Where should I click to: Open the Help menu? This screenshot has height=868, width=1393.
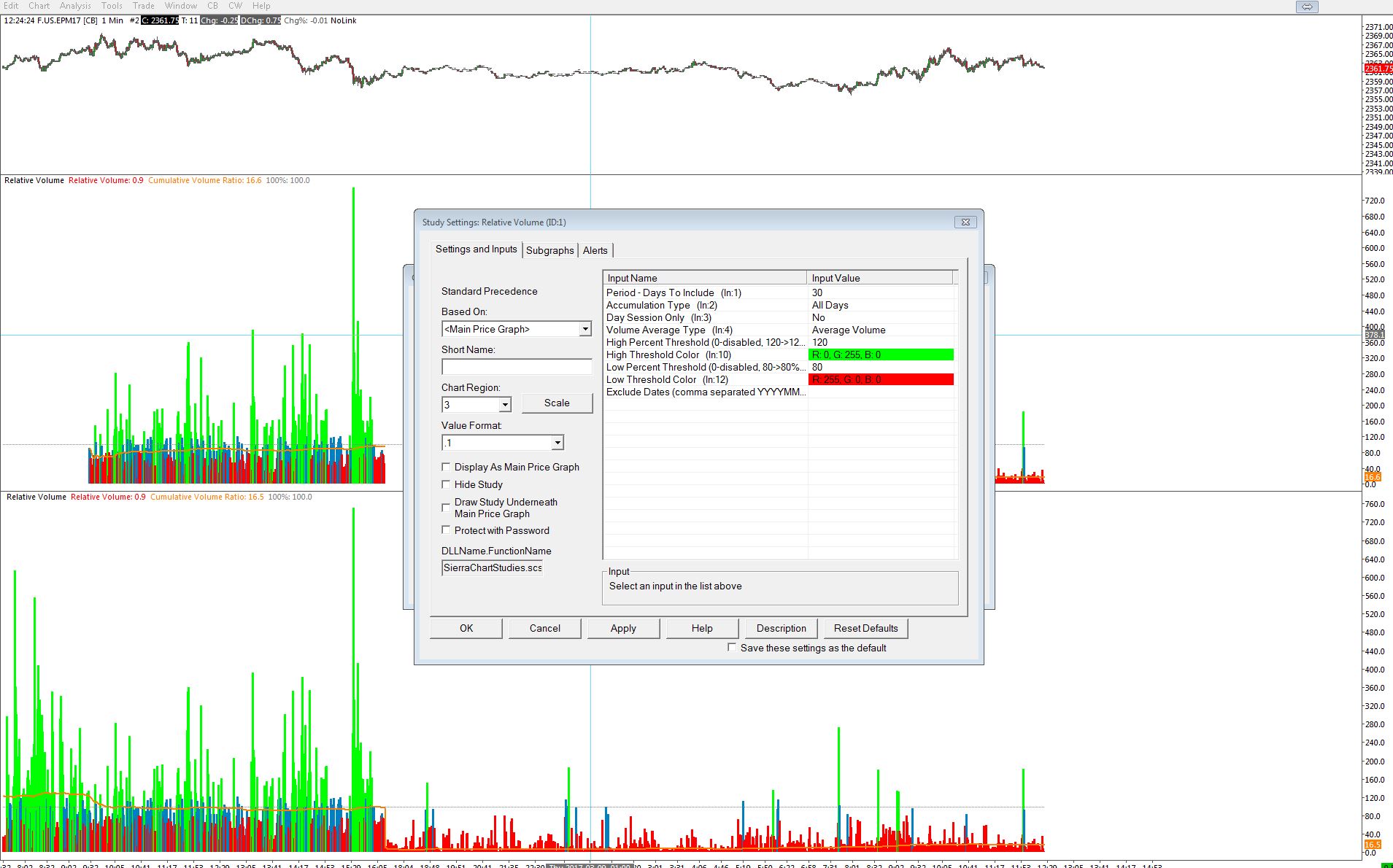(x=261, y=6)
